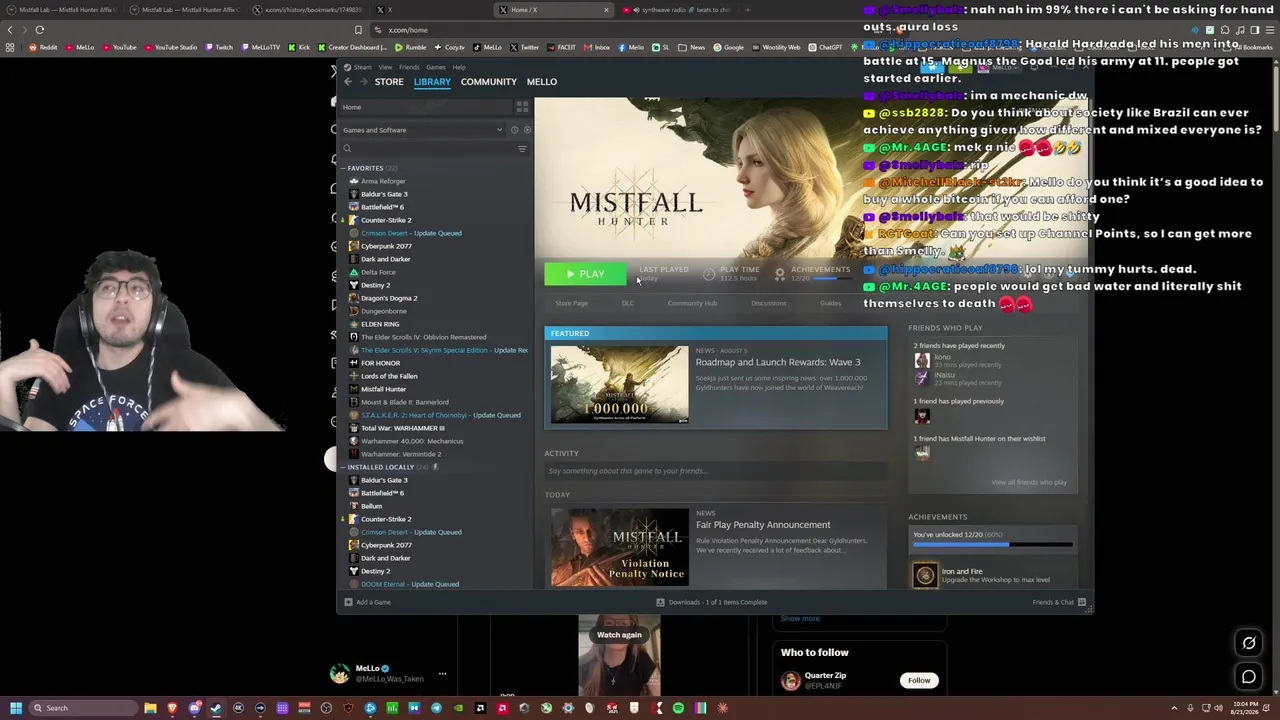The height and width of the screenshot is (720, 1280).
Task: Click the achievements gear icon
Action: 780,274
